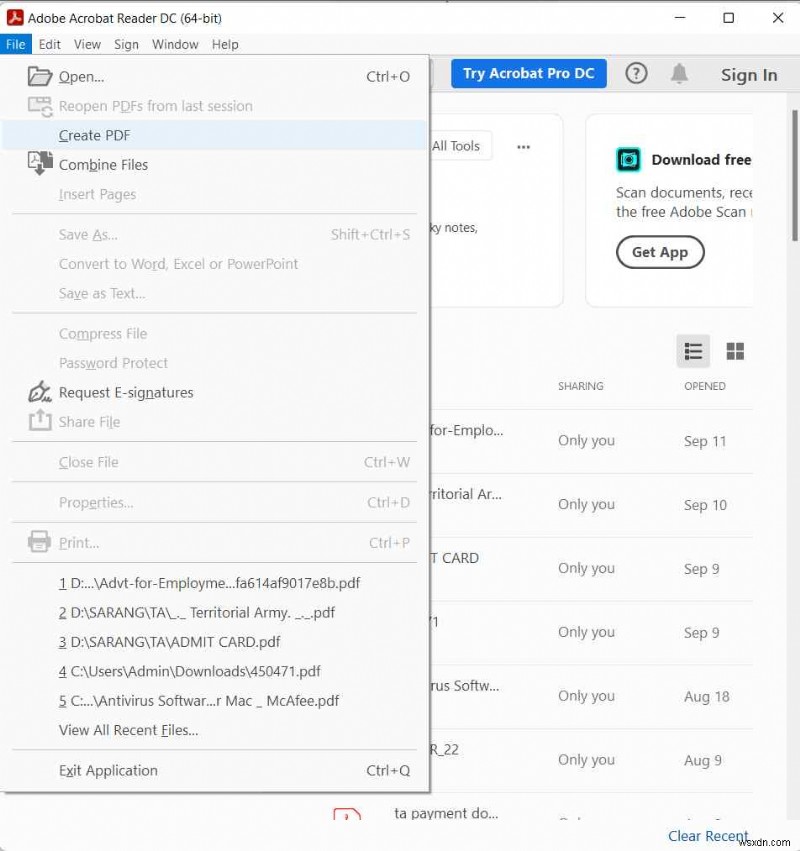Click the Get App button for Adobe Scan
This screenshot has height=851, width=800.
click(659, 252)
